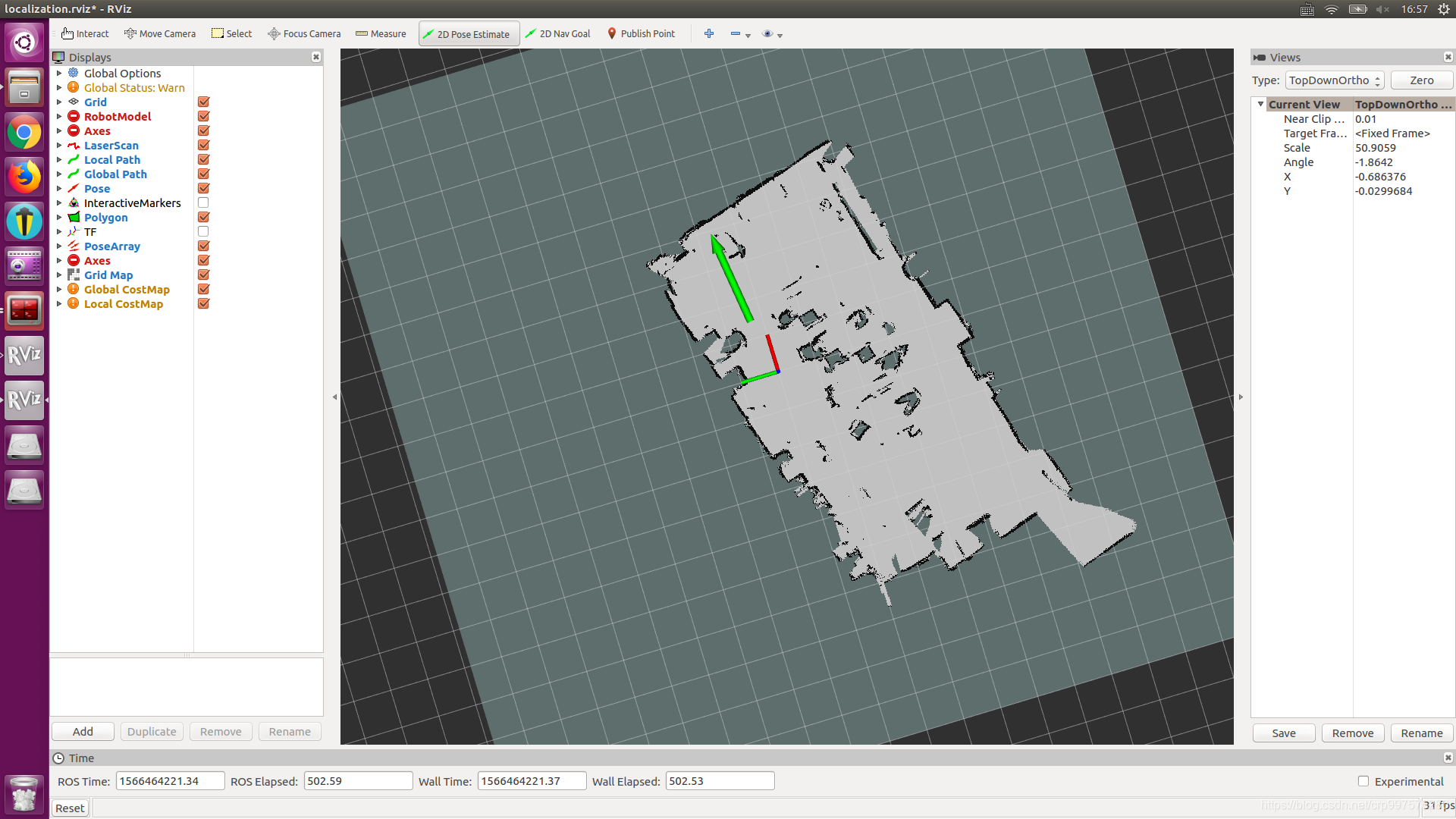Screen dimensions: 1456x819
Task: Click the Scale value 50.9059
Action: pyautogui.click(x=1375, y=148)
